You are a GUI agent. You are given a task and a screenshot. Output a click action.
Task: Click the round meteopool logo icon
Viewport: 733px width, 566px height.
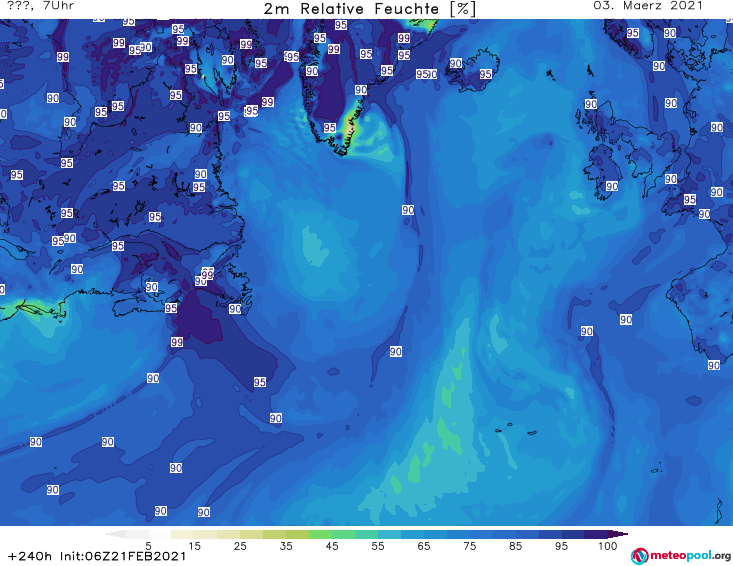click(x=639, y=556)
